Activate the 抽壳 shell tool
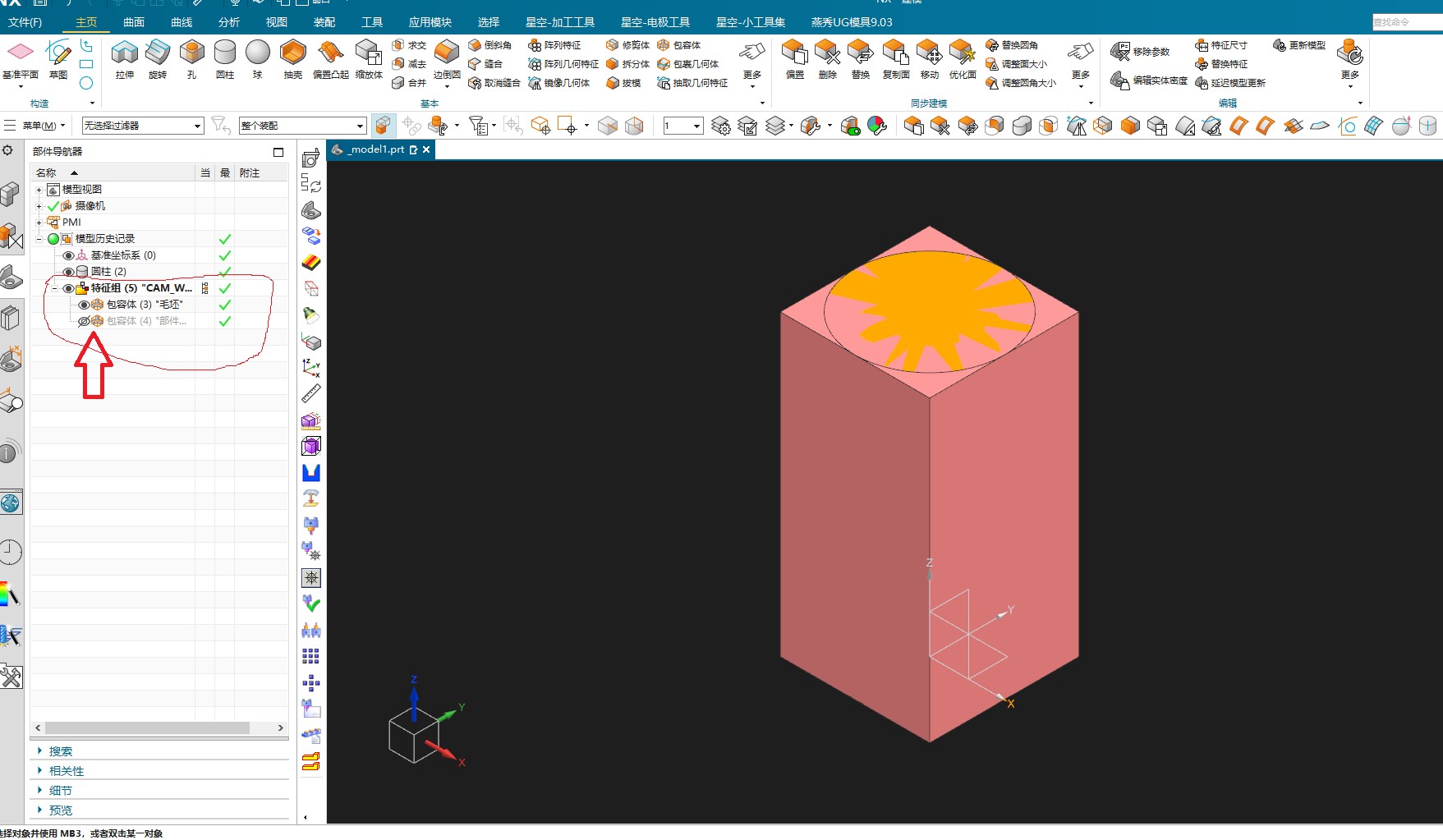 [293, 59]
